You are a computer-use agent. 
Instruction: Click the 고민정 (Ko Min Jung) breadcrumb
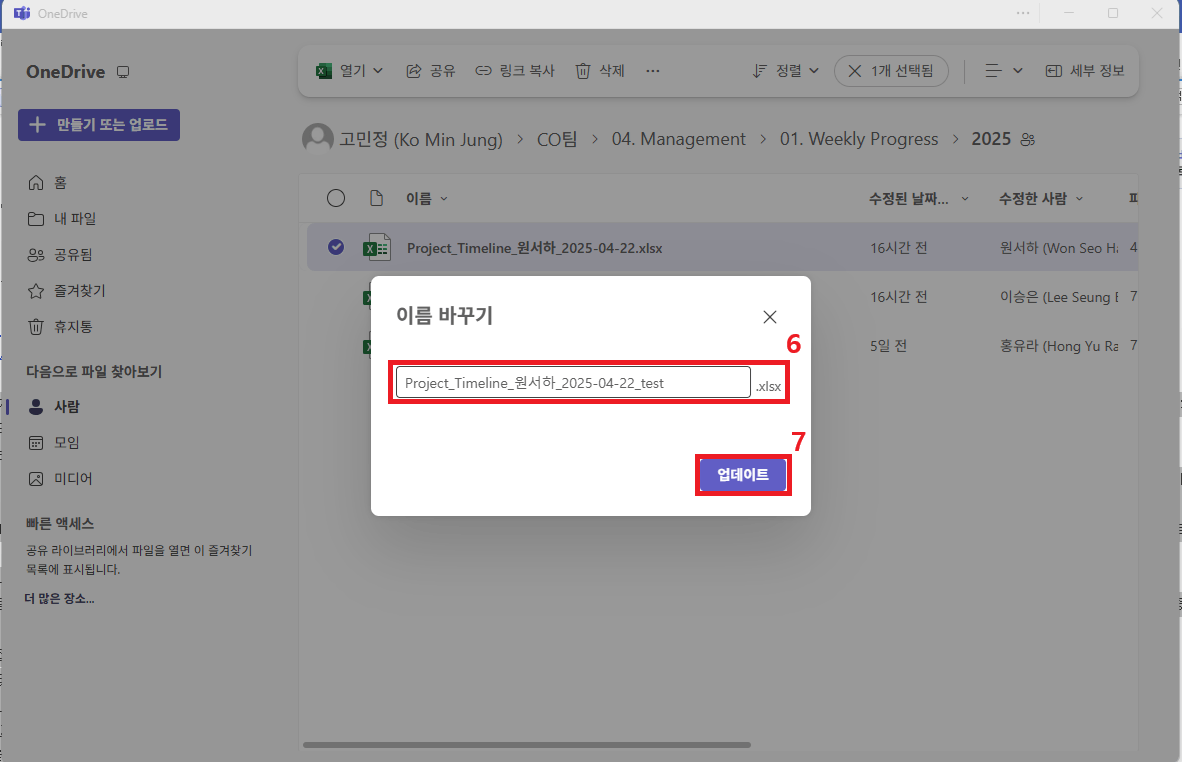(x=421, y=139)
